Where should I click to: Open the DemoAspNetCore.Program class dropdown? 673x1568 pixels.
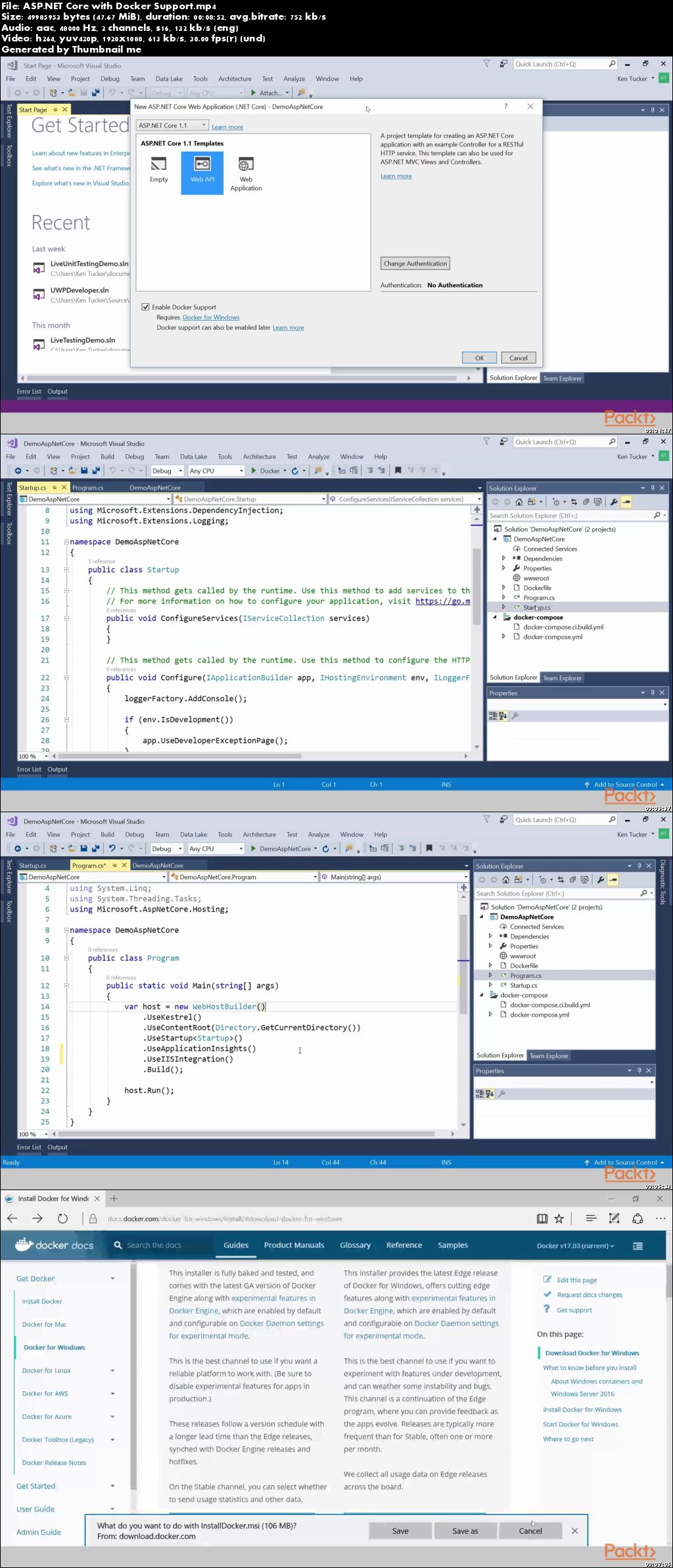tap(244, 877)
